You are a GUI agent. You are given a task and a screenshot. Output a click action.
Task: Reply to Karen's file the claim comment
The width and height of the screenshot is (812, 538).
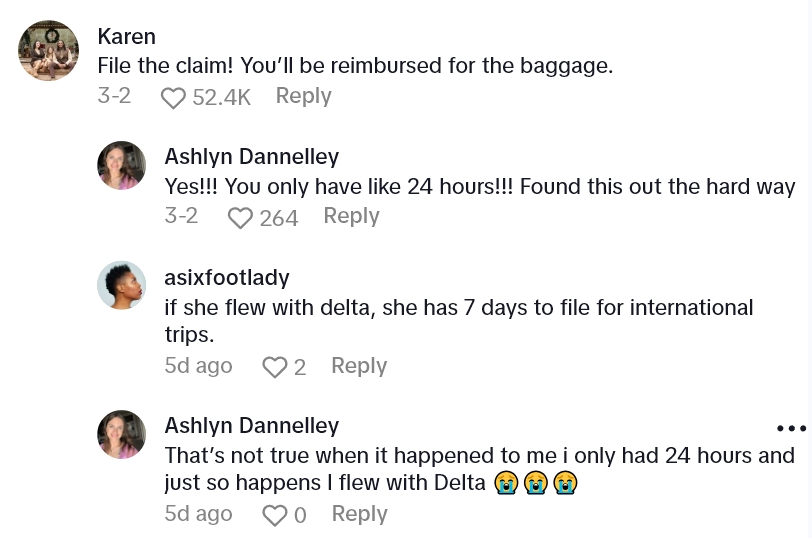303,96
